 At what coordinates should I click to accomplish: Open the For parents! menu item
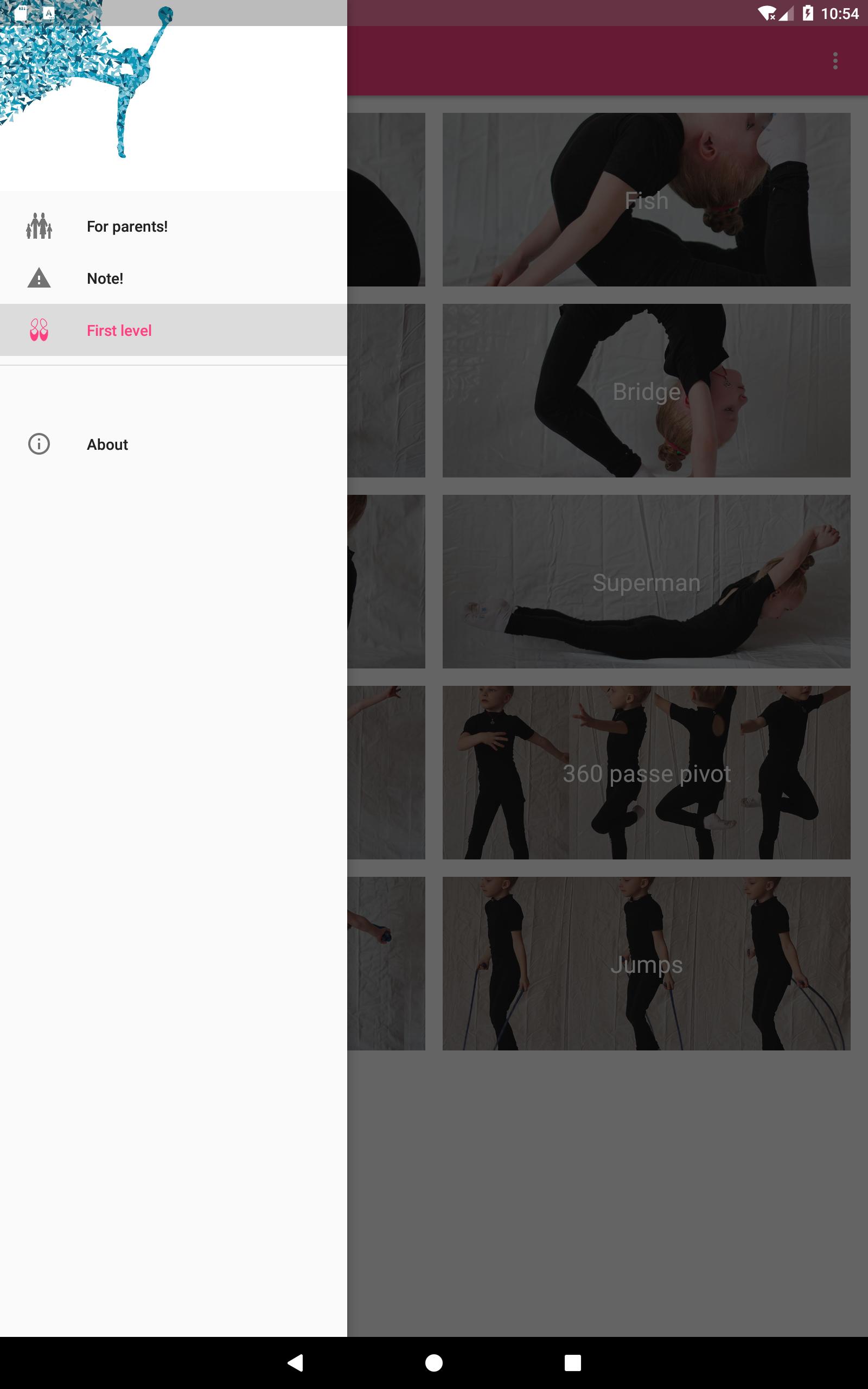pyautogui.click(x=174, y=226)
